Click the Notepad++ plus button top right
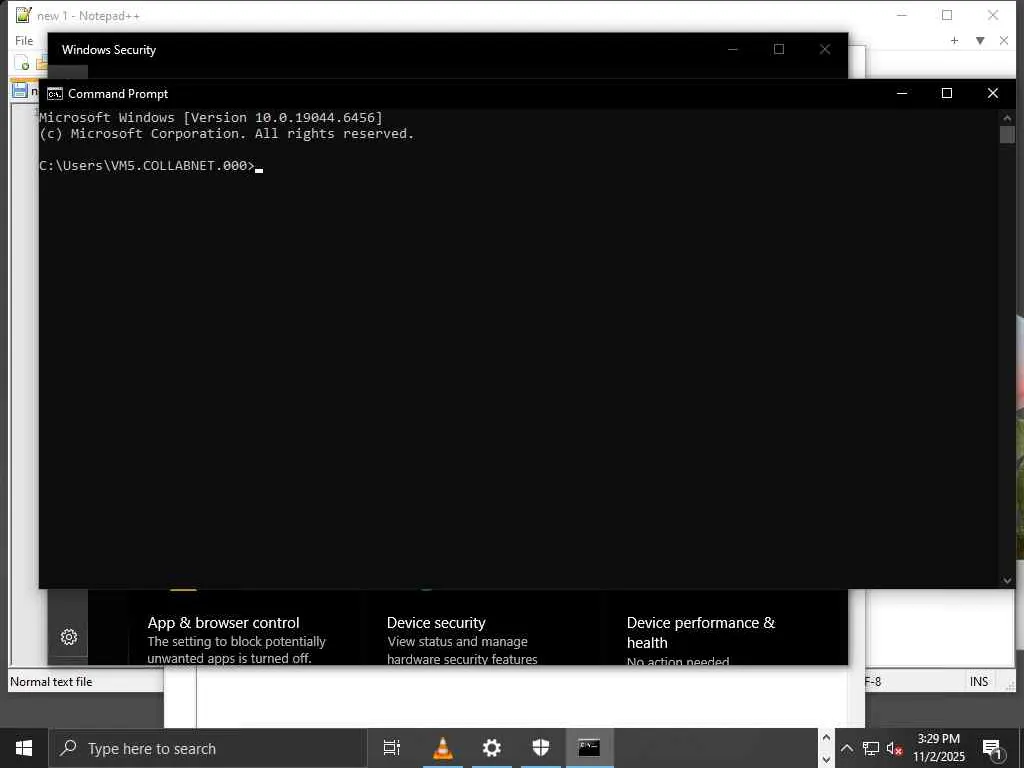The width and height of the screenshot is (1024, 768). pyautogui.click(x=954, y=40)
